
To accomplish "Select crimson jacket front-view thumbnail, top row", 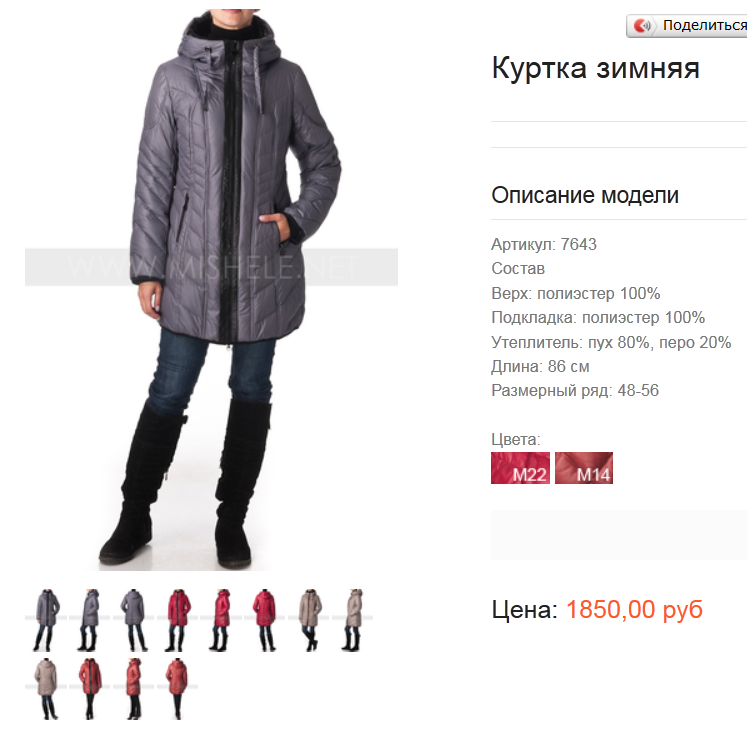I will [x=177, y=620].
